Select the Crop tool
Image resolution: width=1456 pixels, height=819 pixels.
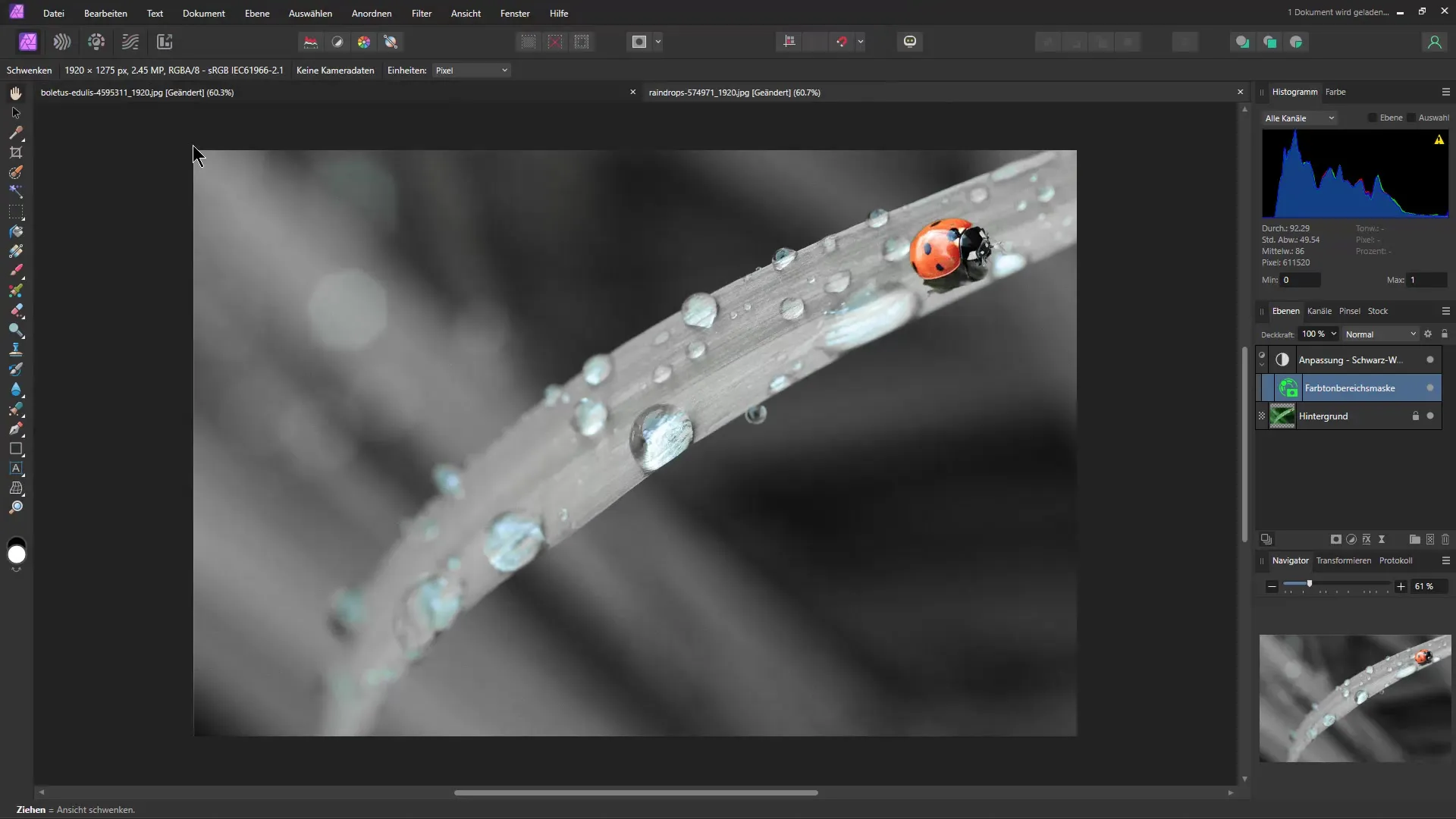(16, 152)
